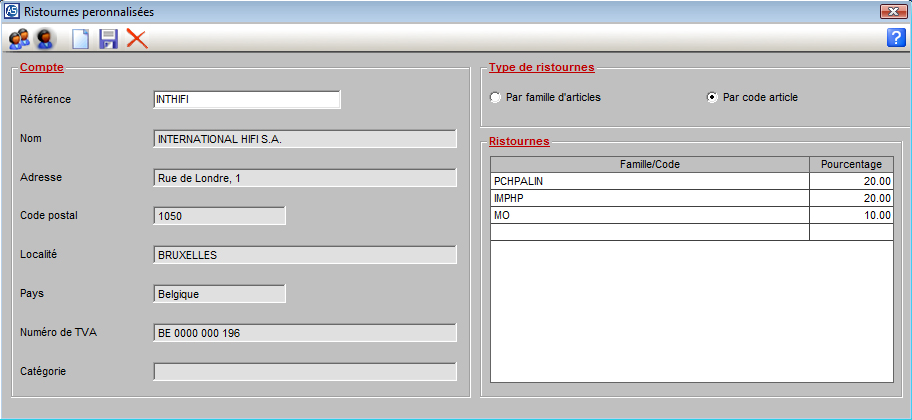Select the PCHPALIN row in Ristournes table
The height and width of the screenshot is (420, 912).
coord(650,181)
